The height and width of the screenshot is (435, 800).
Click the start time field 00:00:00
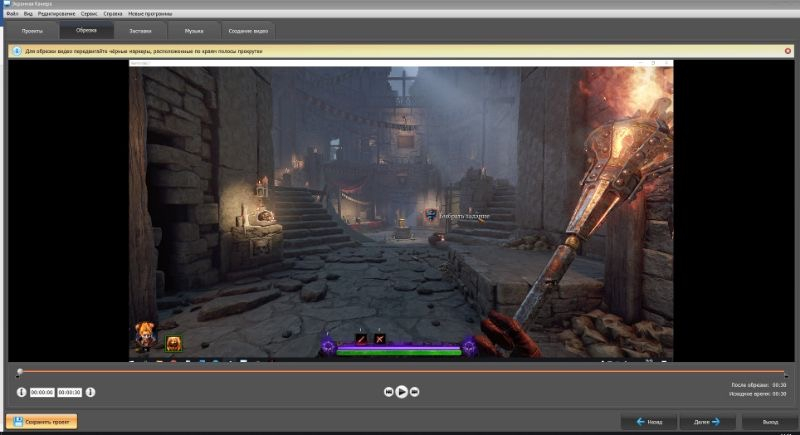click(x=42, y=392)
